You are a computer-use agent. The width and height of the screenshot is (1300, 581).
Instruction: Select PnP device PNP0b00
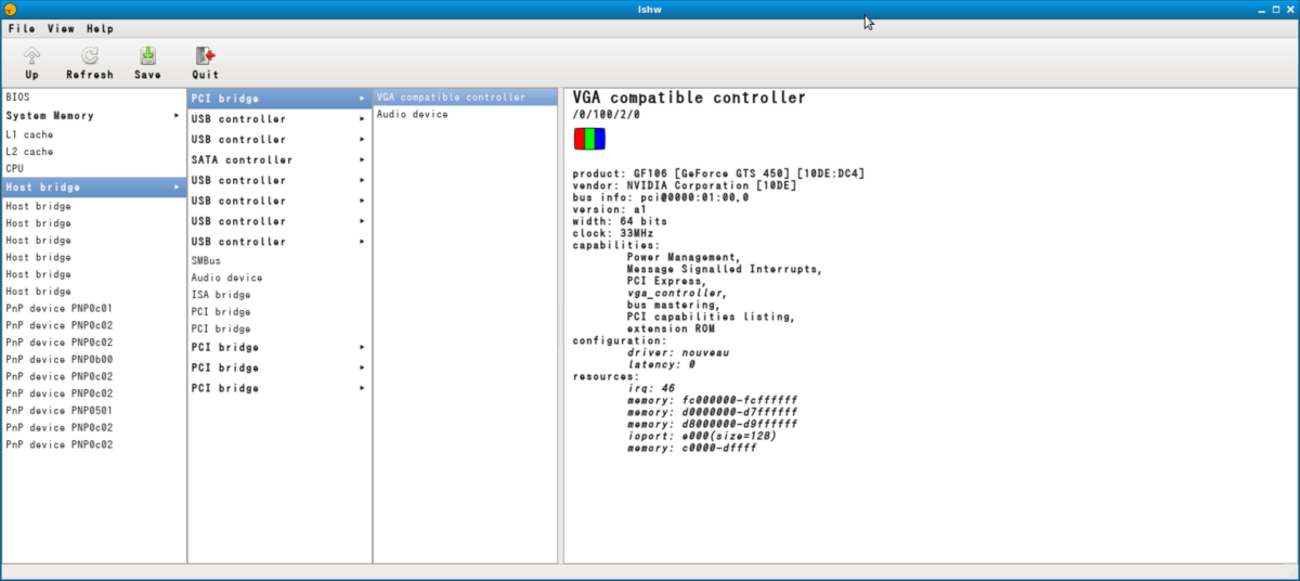[59, 360]
